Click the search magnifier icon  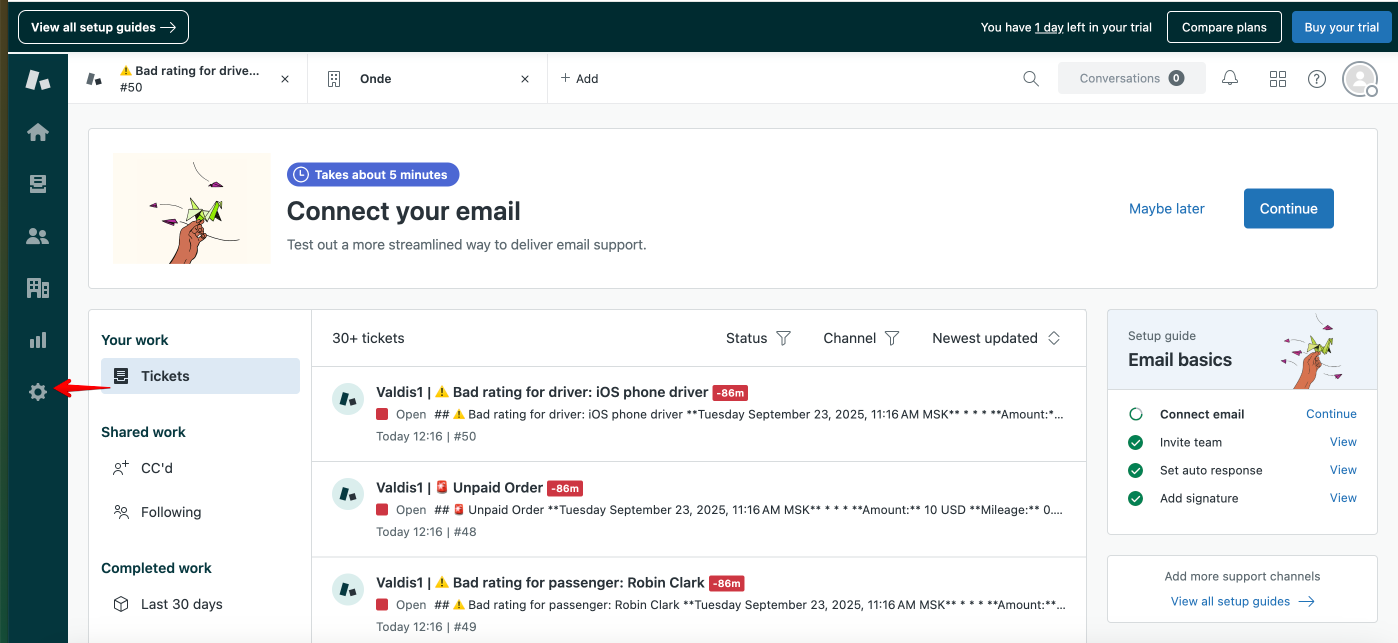click(x=1031, y=78)
